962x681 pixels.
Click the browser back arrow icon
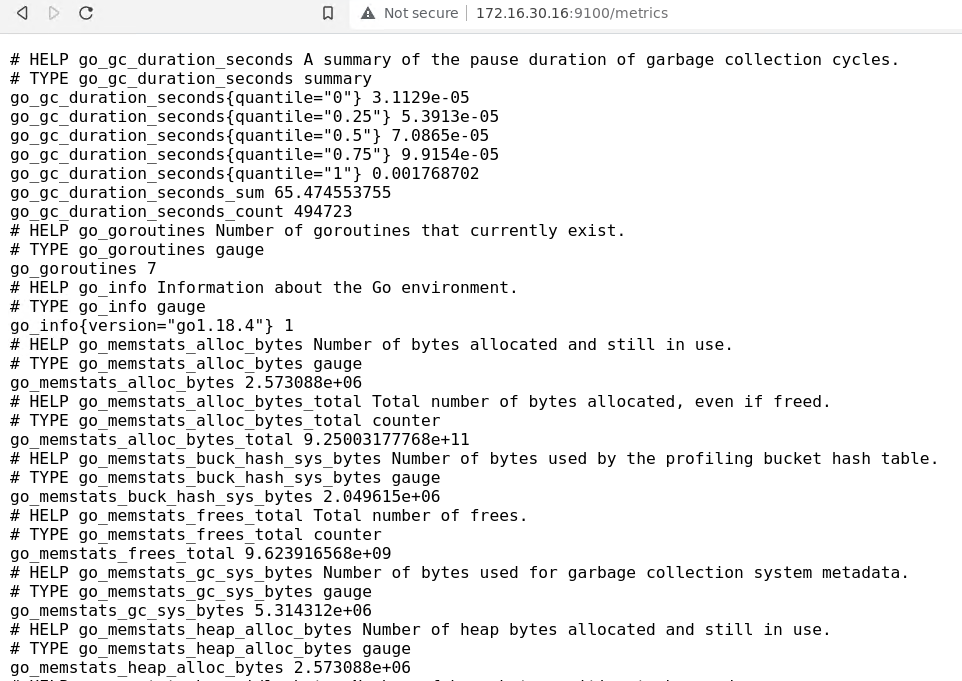pos(22,13)
